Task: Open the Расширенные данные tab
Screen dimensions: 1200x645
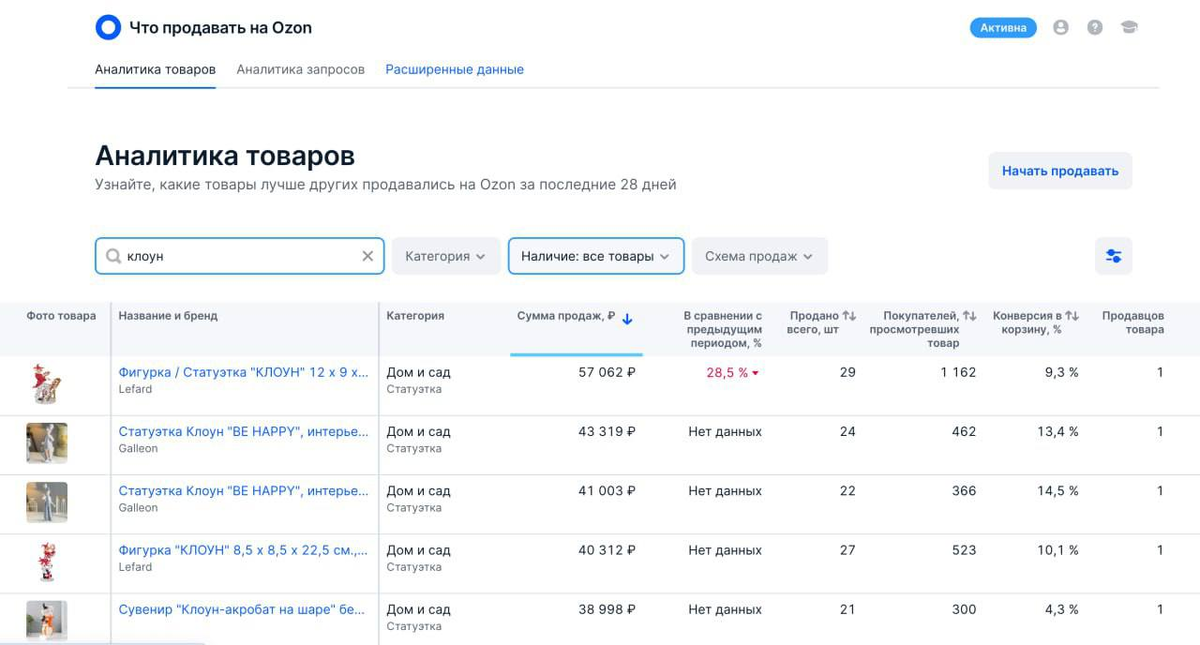Action: pos(454,70)
